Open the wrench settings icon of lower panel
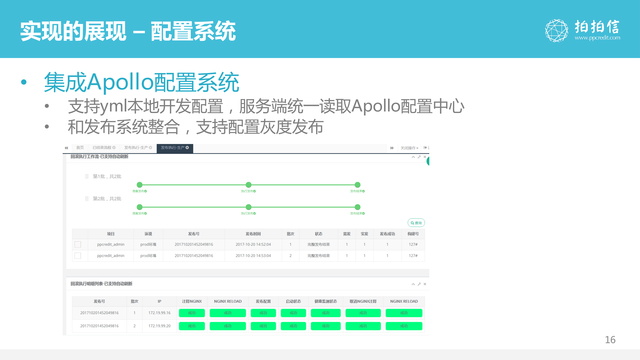The image size is (640, 360). click(x=419, y=284)
